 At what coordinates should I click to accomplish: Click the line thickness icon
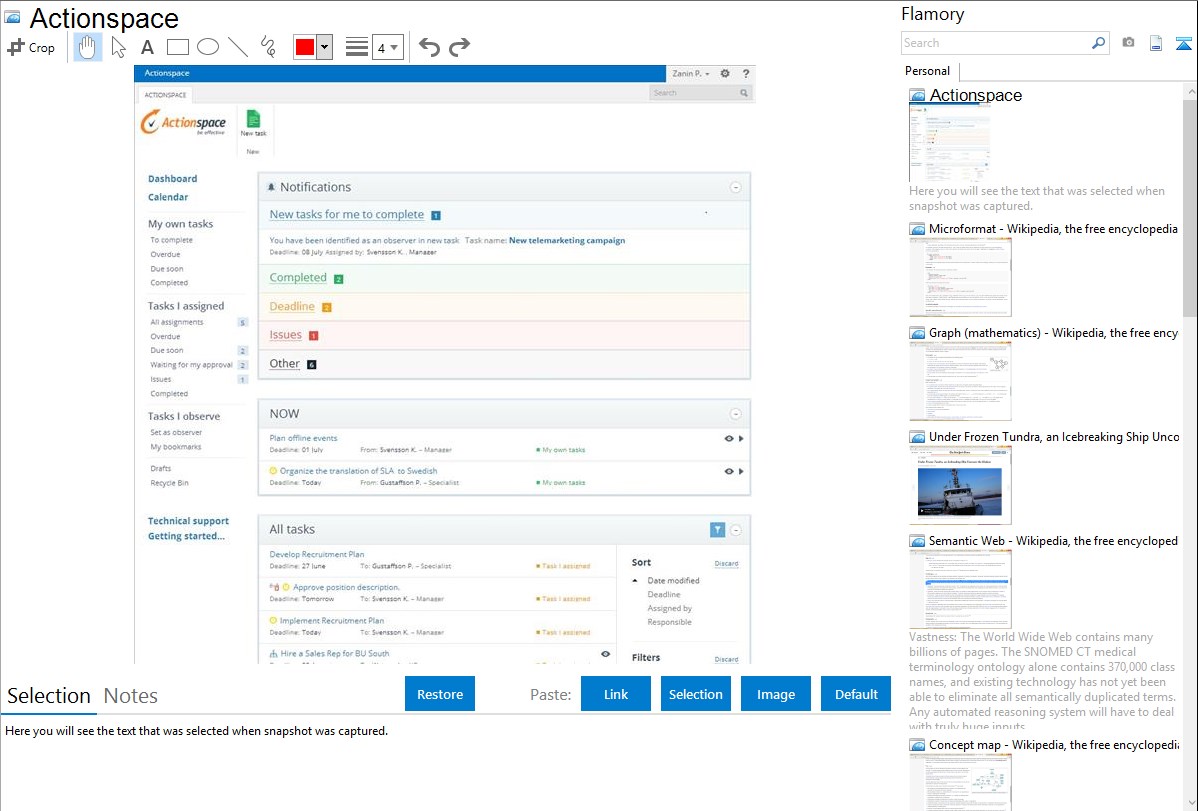[357, 47]
